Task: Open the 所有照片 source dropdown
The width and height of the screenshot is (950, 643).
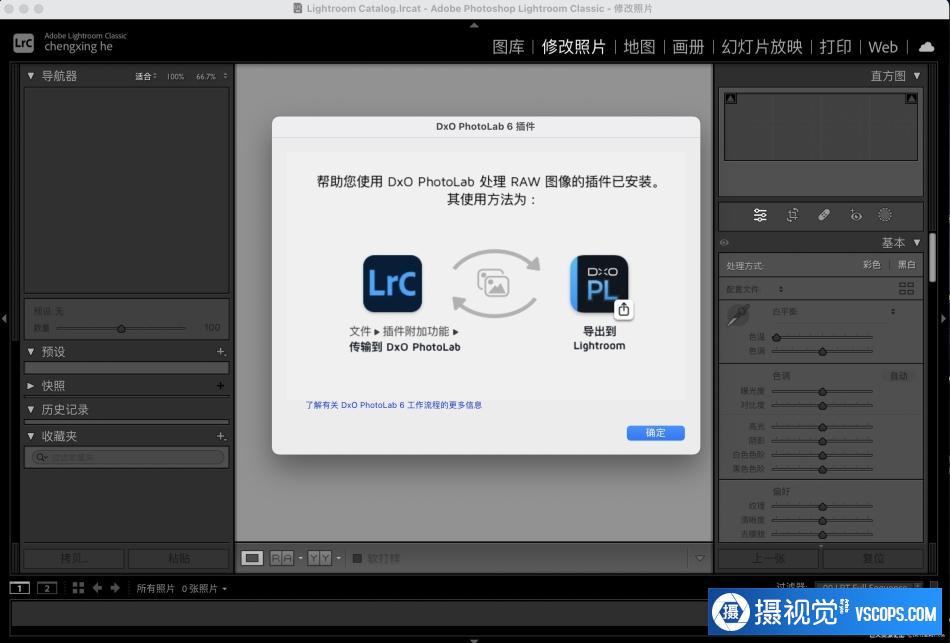Action: click(x=182, y=588)
